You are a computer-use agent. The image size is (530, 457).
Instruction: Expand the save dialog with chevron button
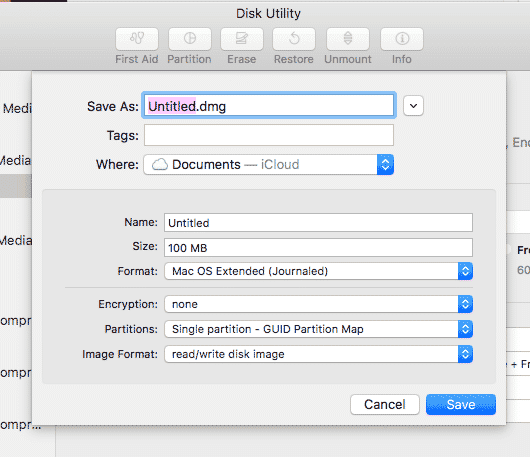(413, 106)
